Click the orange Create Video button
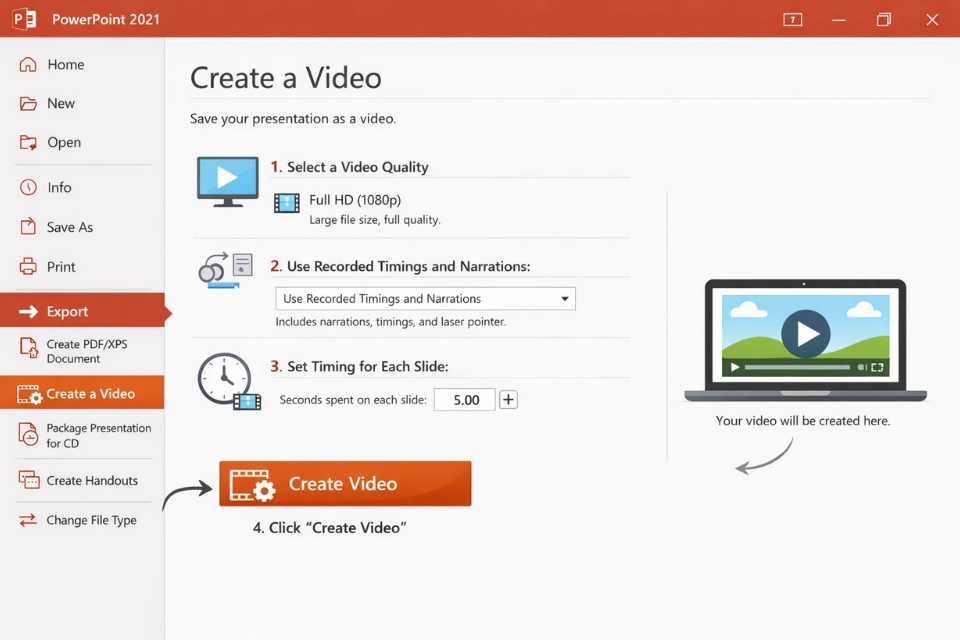960x640 pixels. click(x=344, y=483)
